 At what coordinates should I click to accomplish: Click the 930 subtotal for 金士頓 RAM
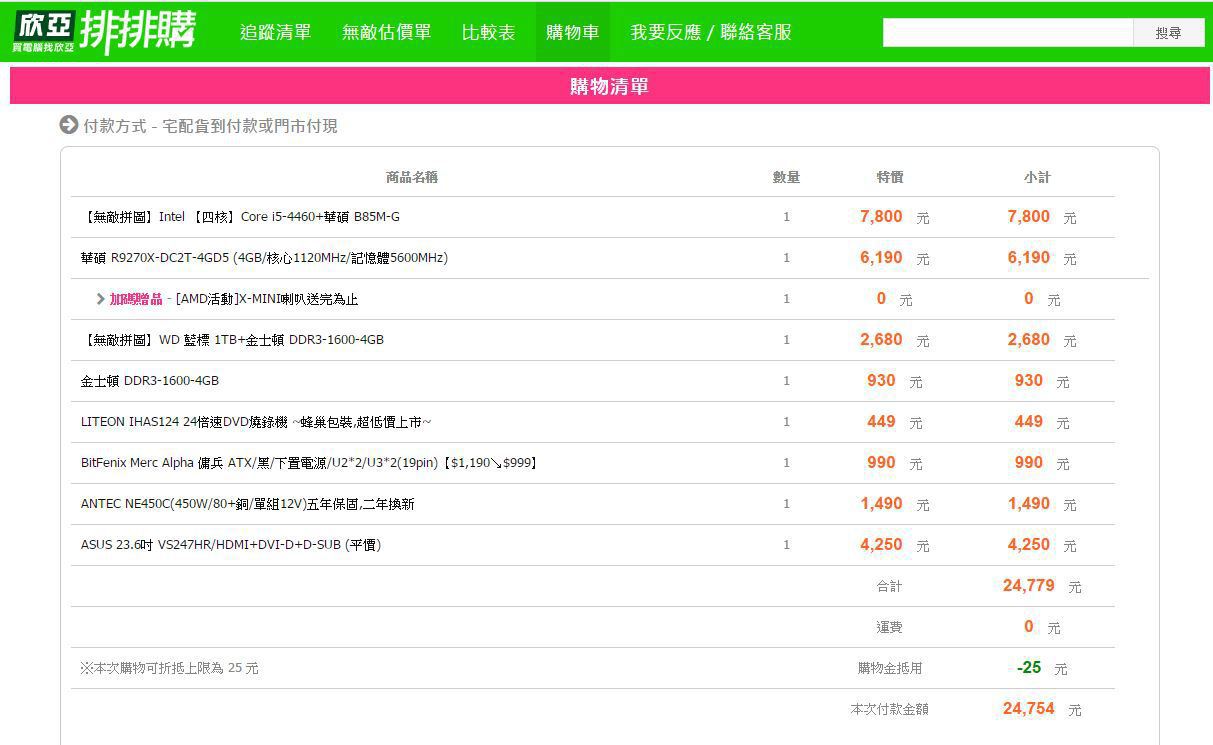1029,381
